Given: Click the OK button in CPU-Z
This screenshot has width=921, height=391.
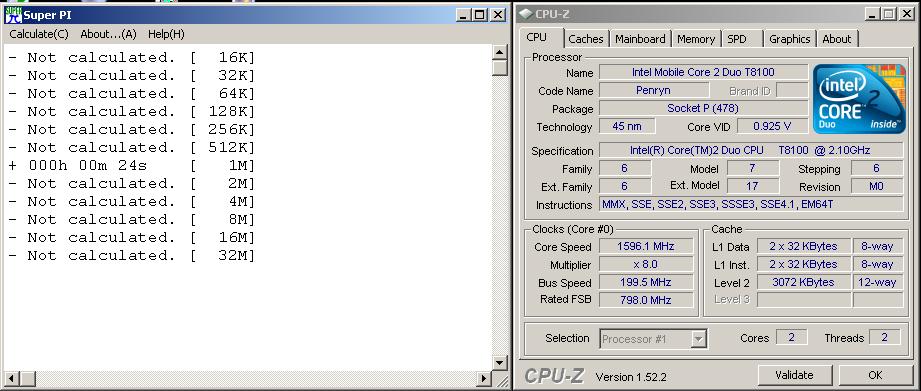Looking at the screenshot, I should (875, 375).
